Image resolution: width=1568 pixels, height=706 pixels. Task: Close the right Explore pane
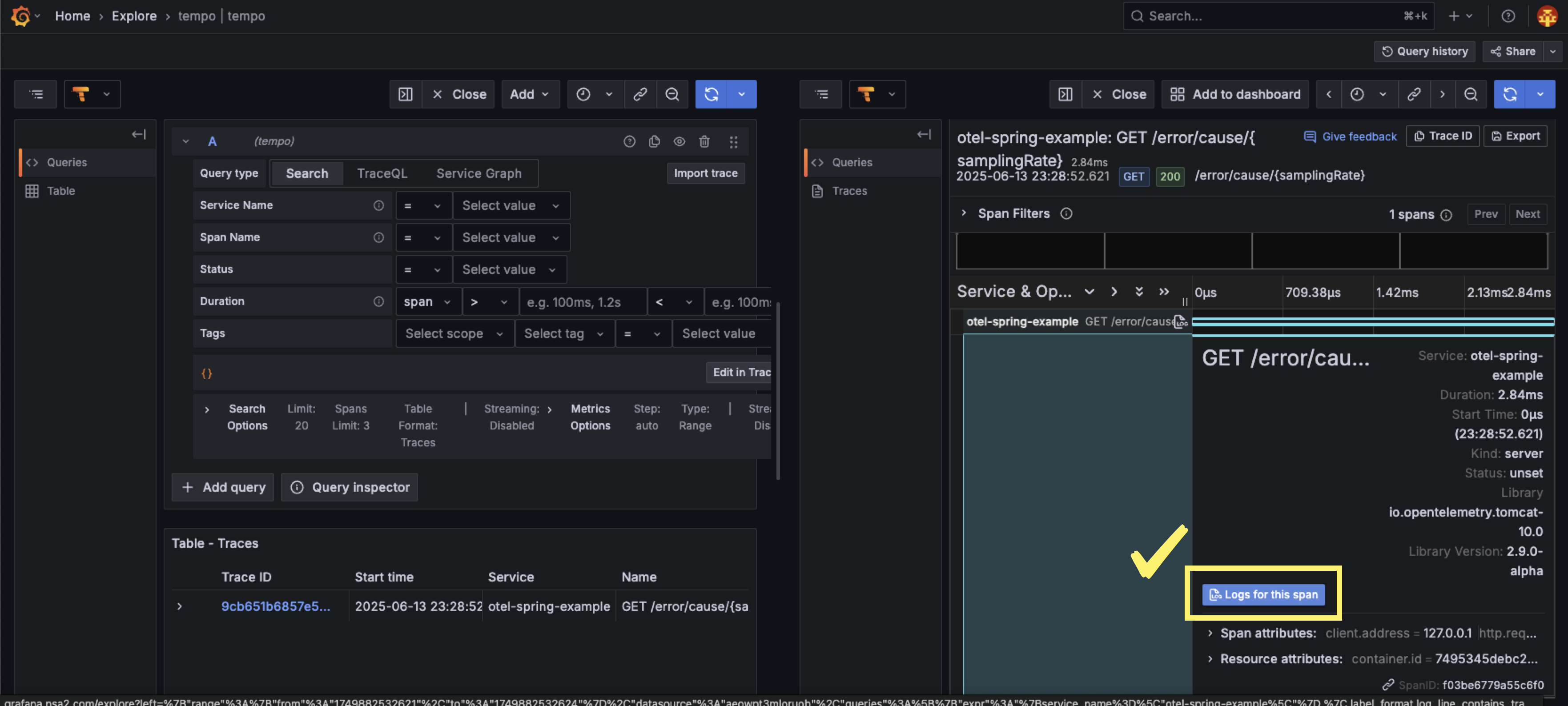point(1119,94)
